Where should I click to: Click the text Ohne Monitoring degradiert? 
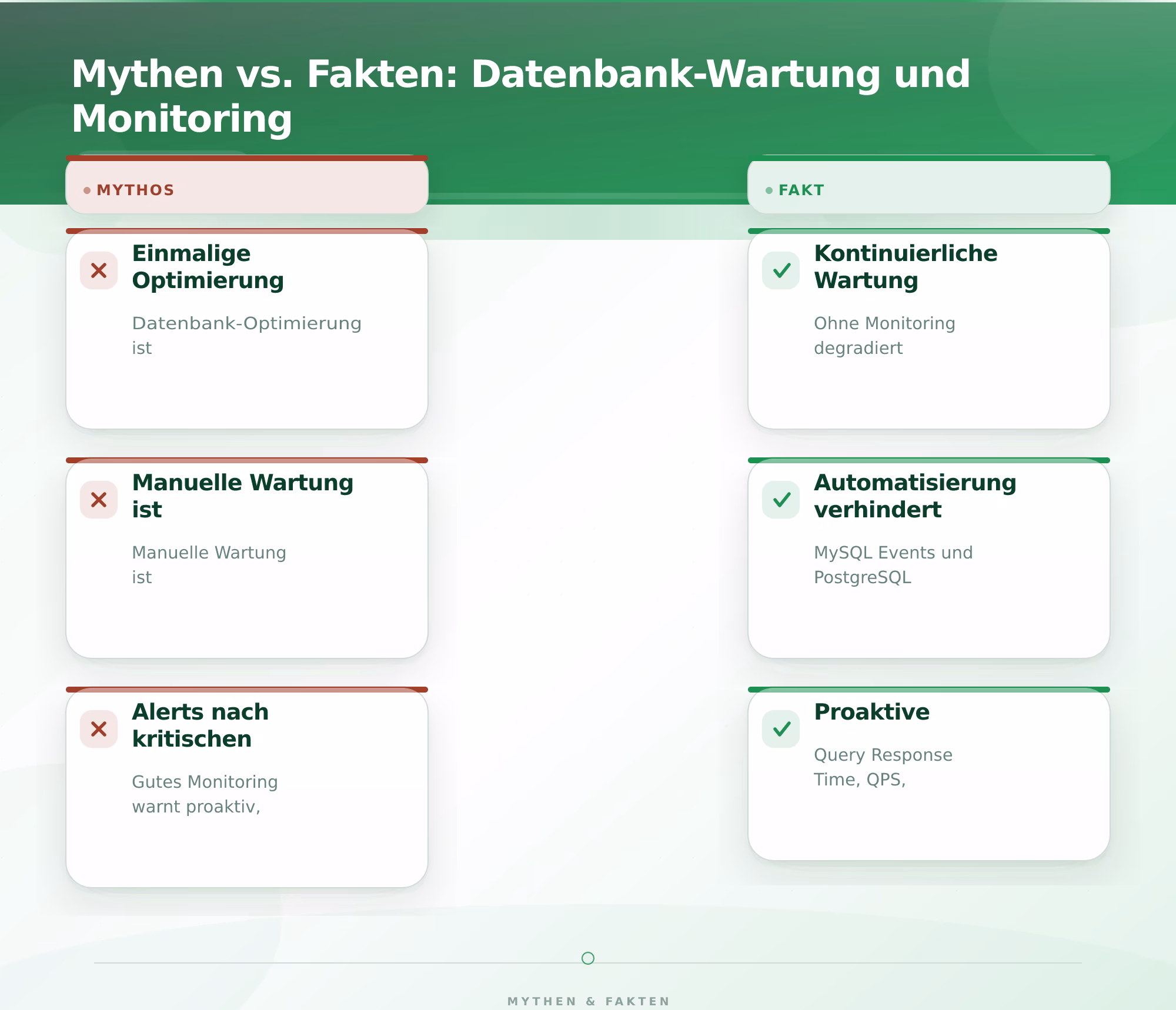(884, 336)
